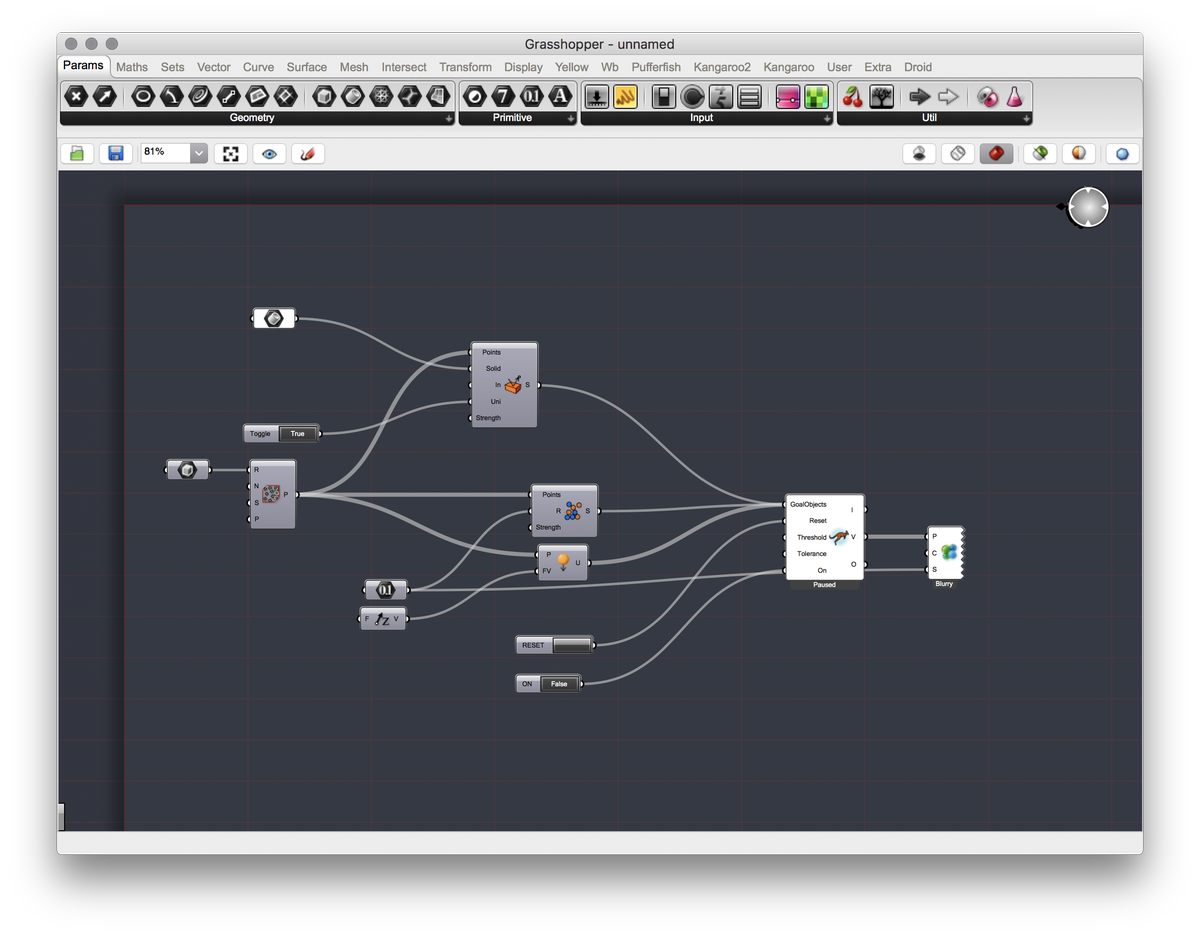Open the Mesh tab
The width and height of the screenshot is (1200, 936).
point(354,67)
